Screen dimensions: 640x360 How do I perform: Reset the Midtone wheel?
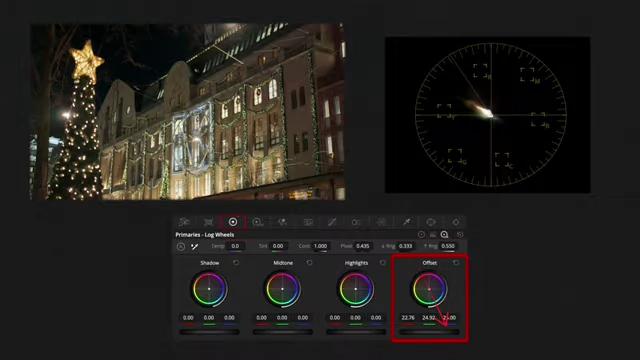(309, 263)
